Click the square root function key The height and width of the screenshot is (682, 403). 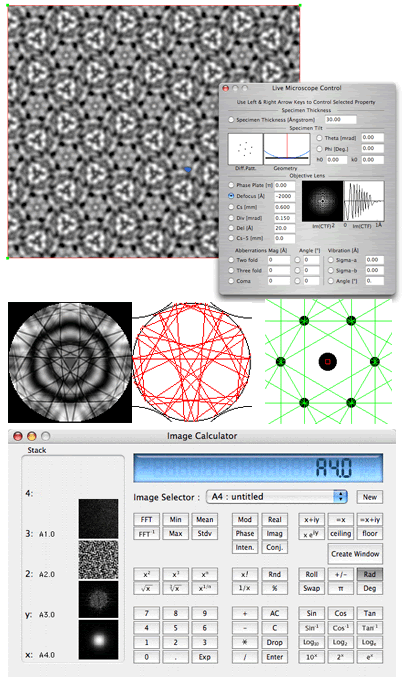(147, 588)
